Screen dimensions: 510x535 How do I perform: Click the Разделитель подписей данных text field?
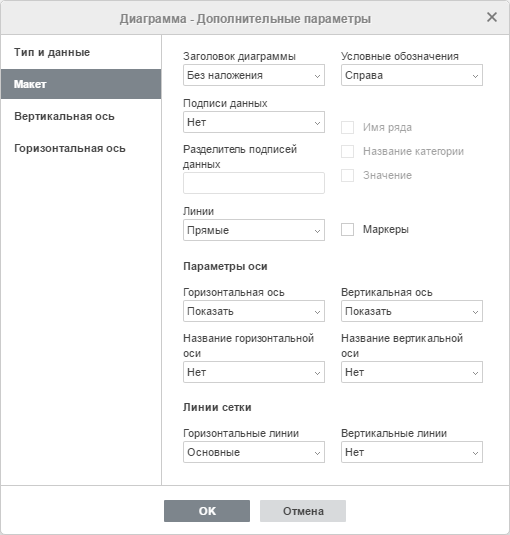click(254, 183)
